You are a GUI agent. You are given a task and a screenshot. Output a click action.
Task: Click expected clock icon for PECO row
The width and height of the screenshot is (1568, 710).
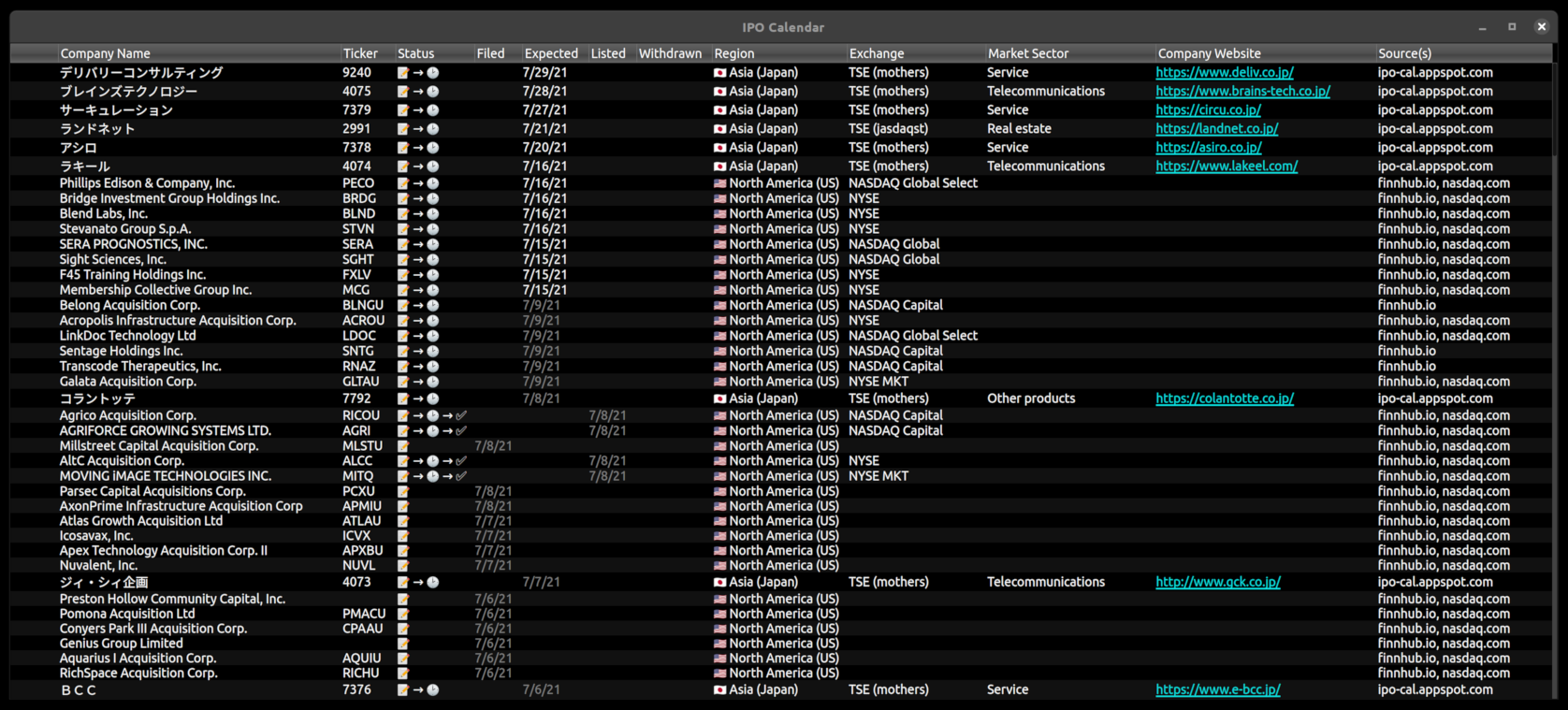[432, 183]
